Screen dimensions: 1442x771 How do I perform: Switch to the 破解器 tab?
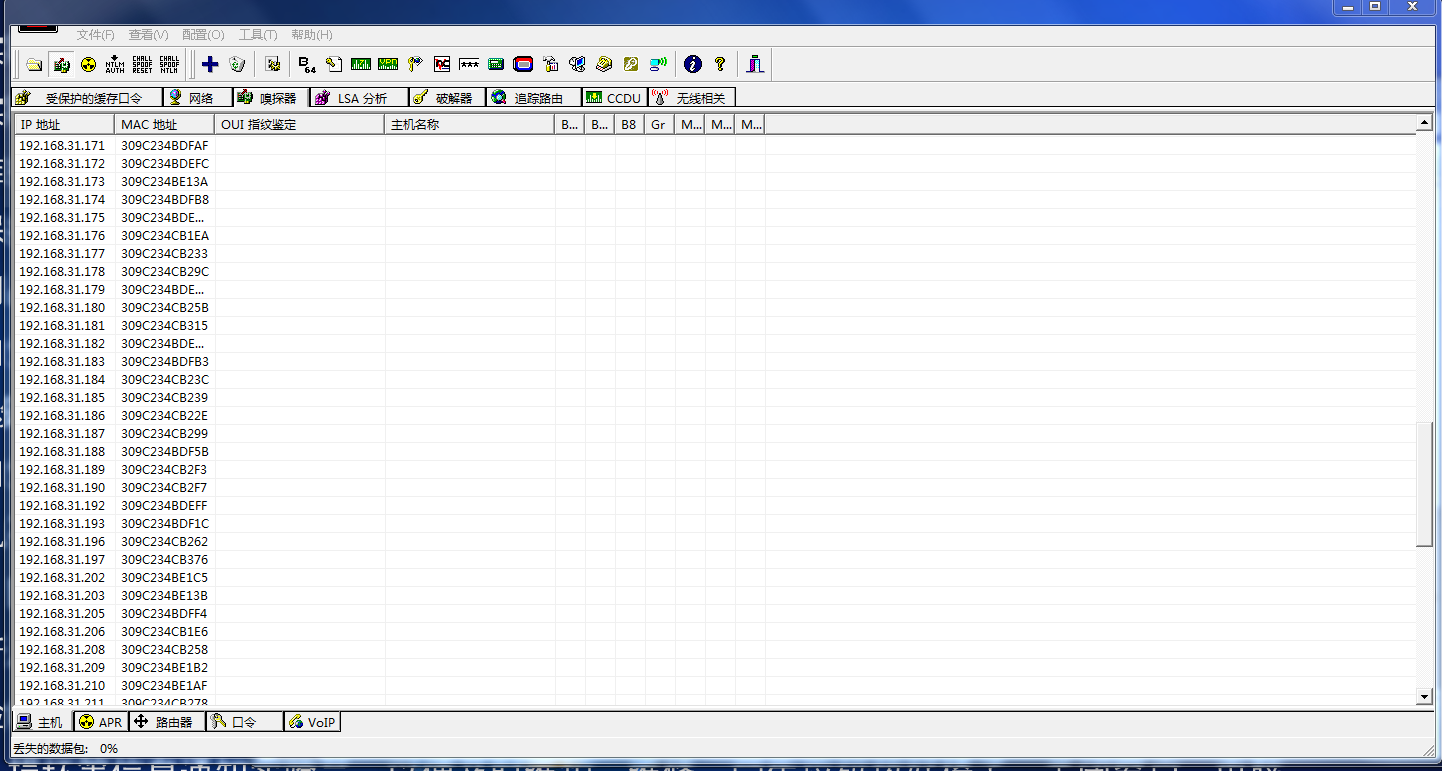(447, 98)
